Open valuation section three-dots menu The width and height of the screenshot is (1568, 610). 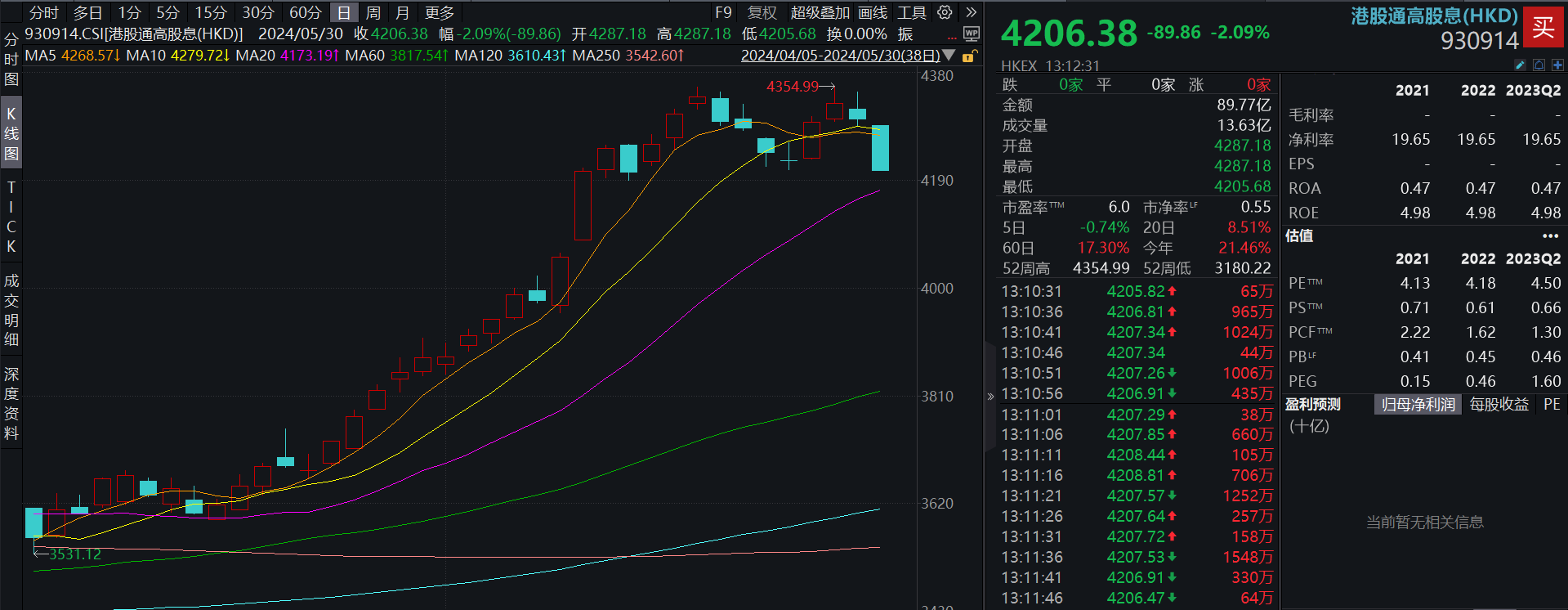1550,235
